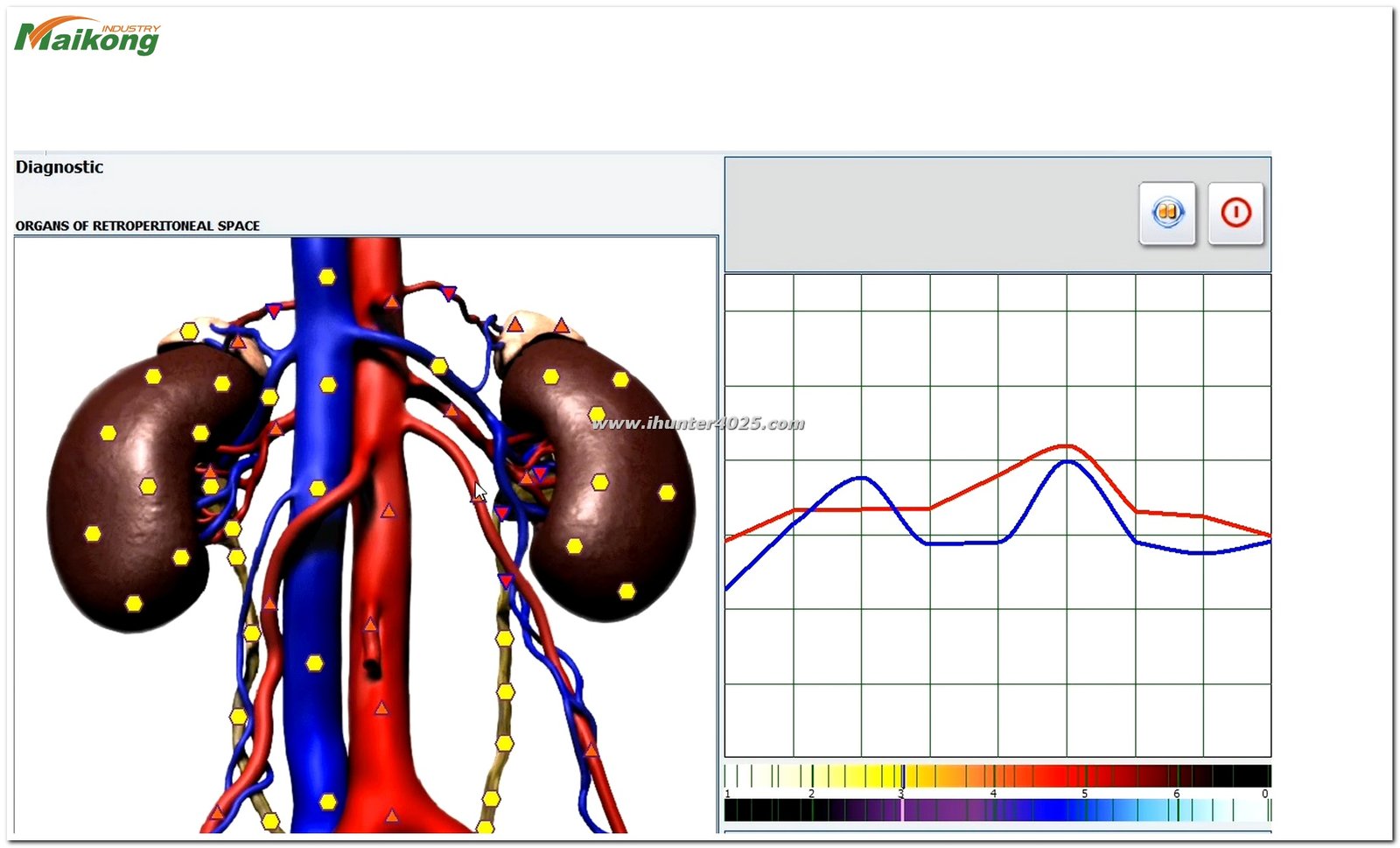Screen dimensions: 1400x848
Task: Click lowest yellow marker on the right kidney
Action: pos(626,592)
